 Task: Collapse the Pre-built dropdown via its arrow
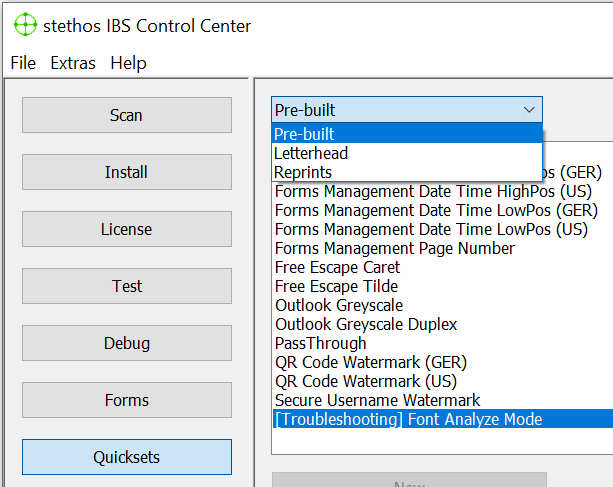528,110
